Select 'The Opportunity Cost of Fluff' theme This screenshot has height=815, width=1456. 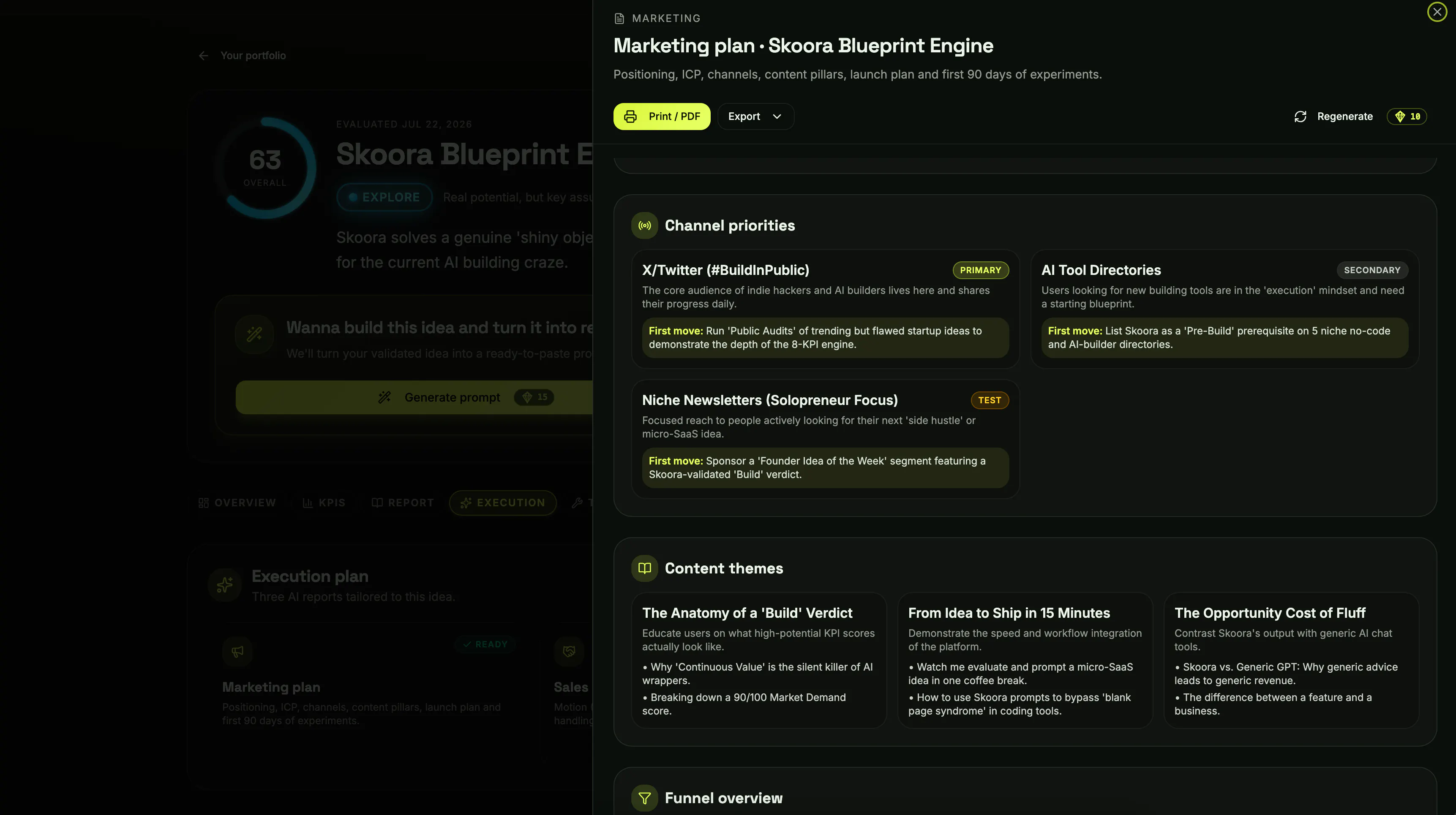click(1270, 613)
